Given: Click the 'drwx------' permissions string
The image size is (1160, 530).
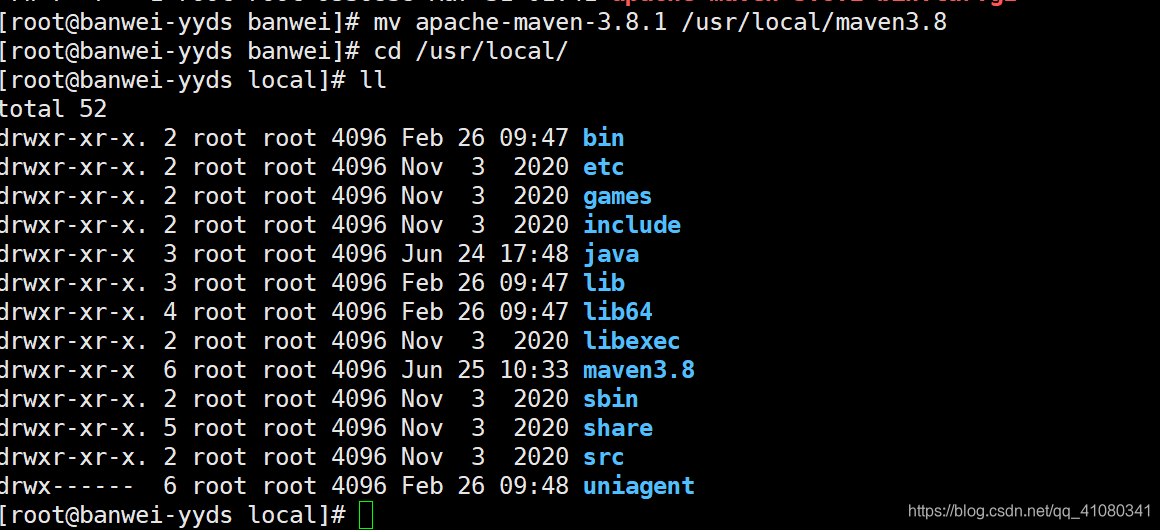Looking at the screenshot, I should pos(67,486).
